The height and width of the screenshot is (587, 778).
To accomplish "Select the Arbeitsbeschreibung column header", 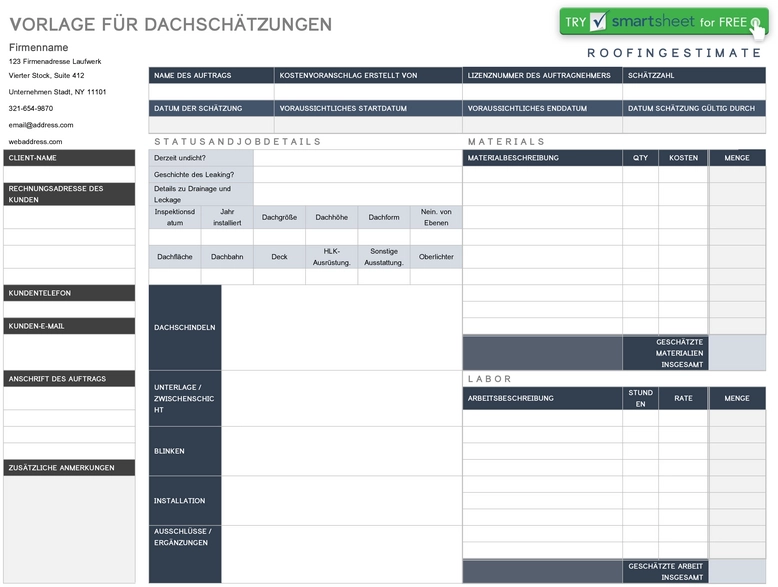I will coord(543,398).
